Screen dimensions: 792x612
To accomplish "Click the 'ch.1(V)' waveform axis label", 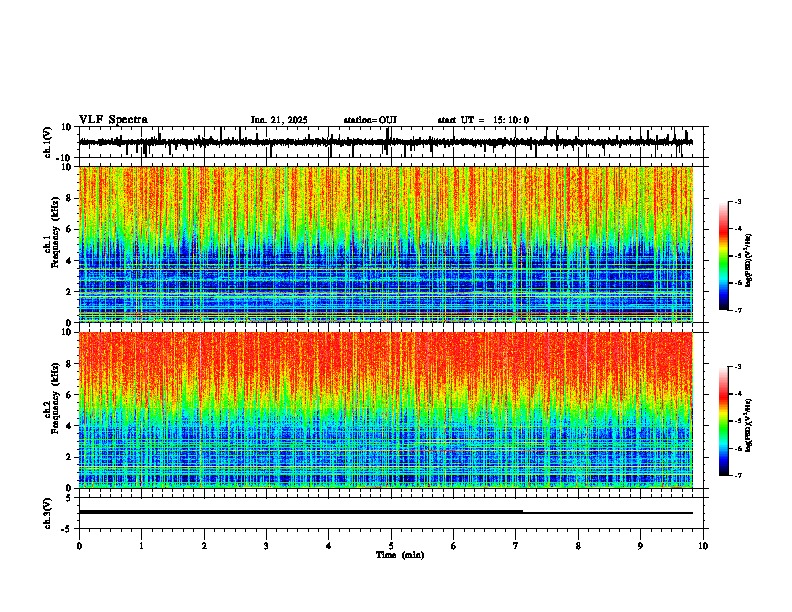I will 48,142.
